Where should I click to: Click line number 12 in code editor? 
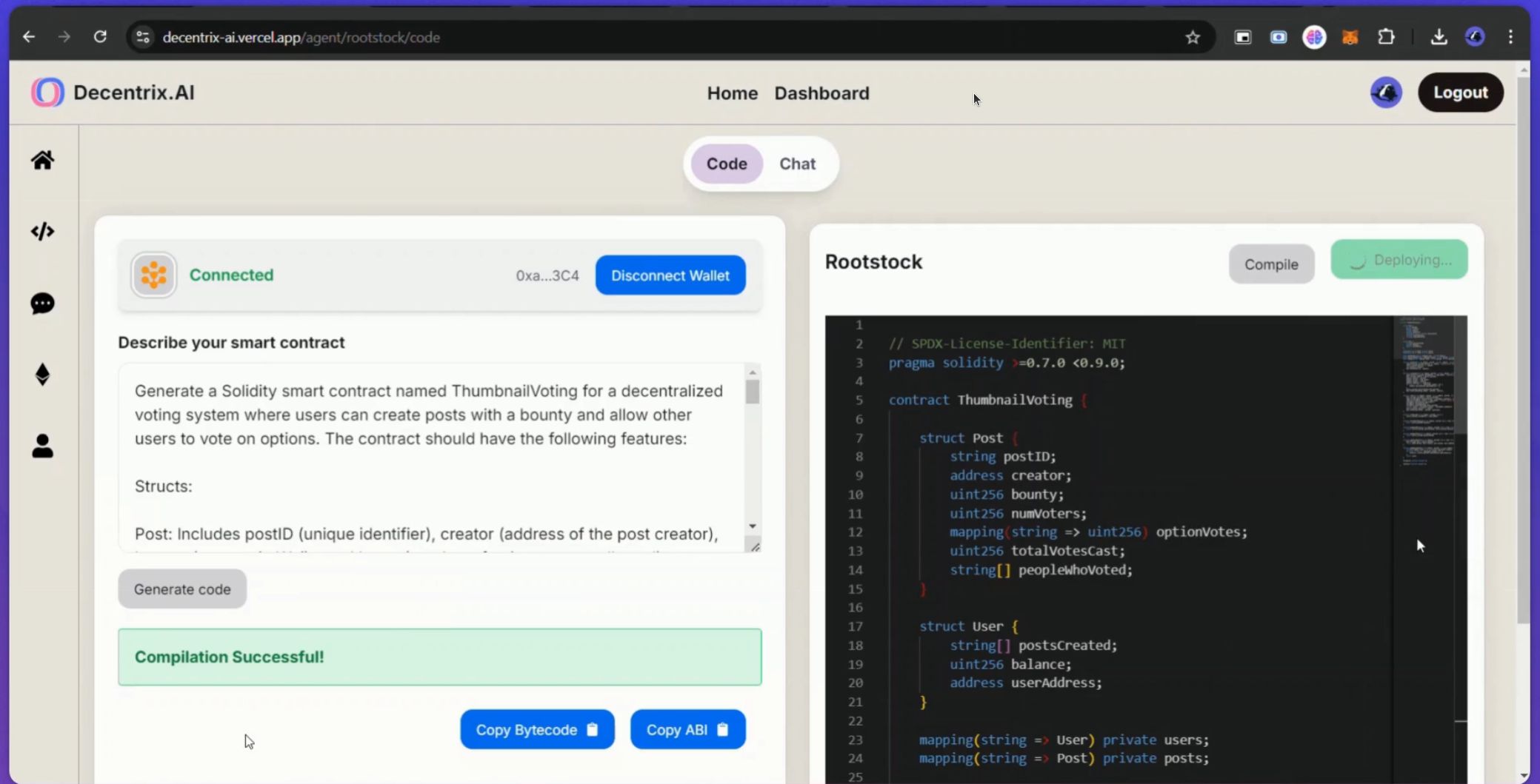[x=855, y=532]
